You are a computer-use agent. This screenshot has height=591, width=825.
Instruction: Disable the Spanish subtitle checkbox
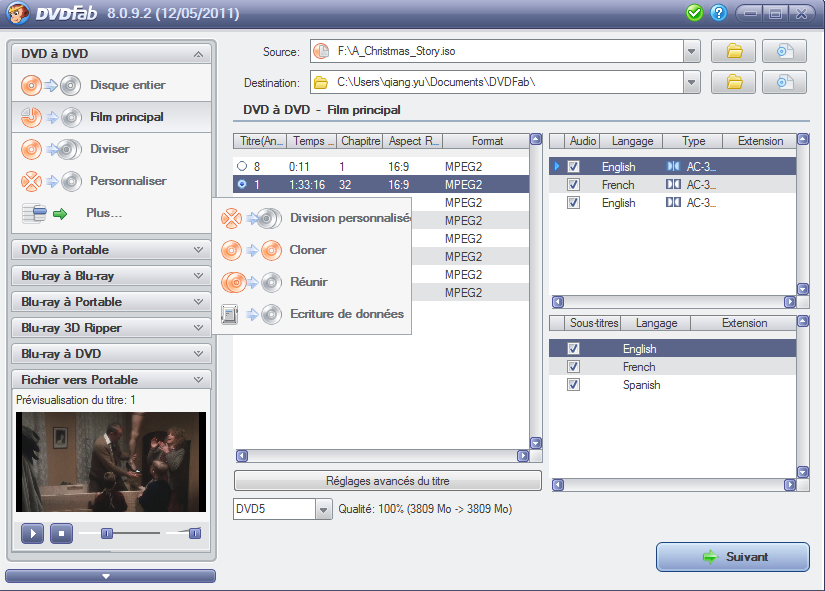(x=573, y=384)
